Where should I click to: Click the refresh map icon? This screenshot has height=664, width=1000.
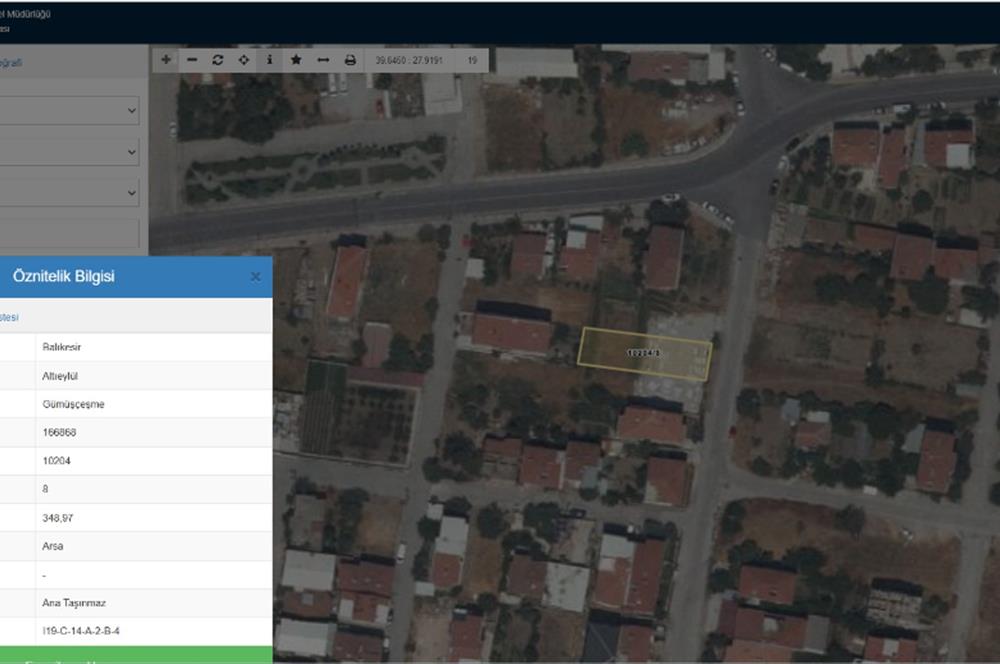[218, 60]
